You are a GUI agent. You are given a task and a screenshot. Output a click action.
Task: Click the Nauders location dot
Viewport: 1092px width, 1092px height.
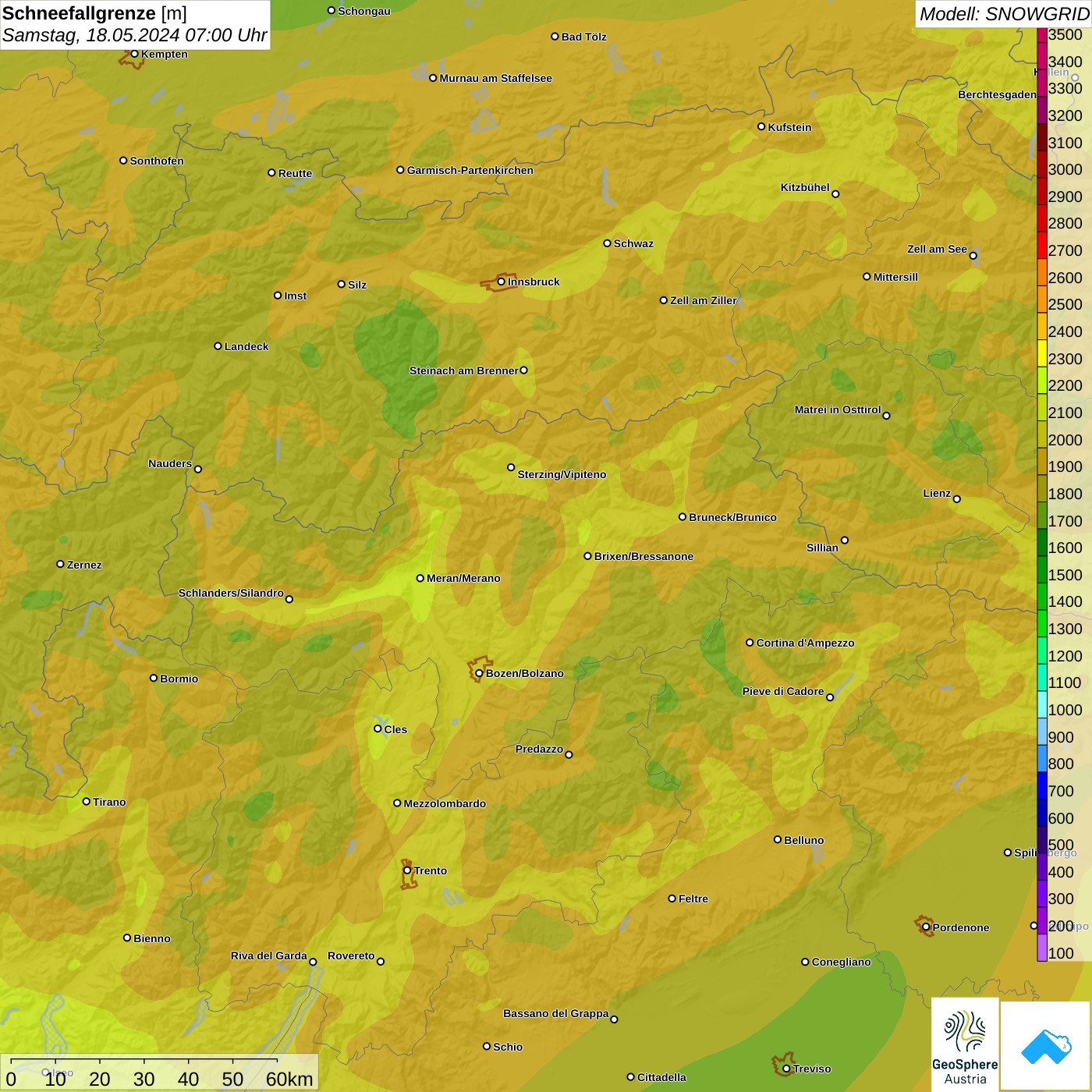pos(198,469)
